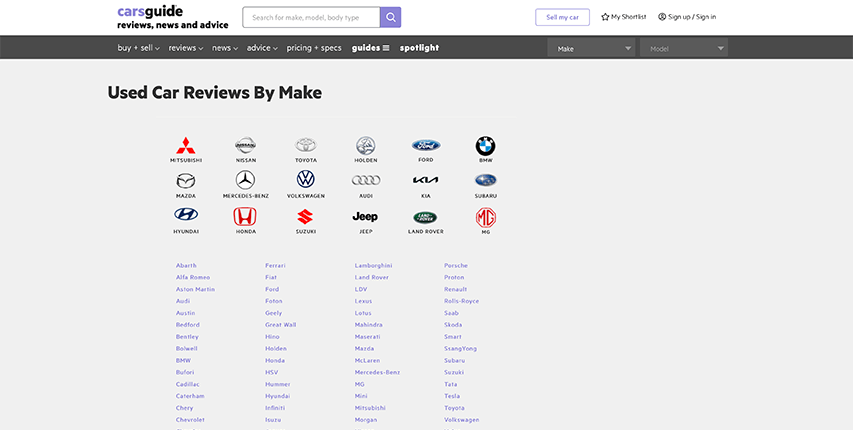Open the Volkswagen VW logo
853x430 pixels.
[x=306, y=179]
